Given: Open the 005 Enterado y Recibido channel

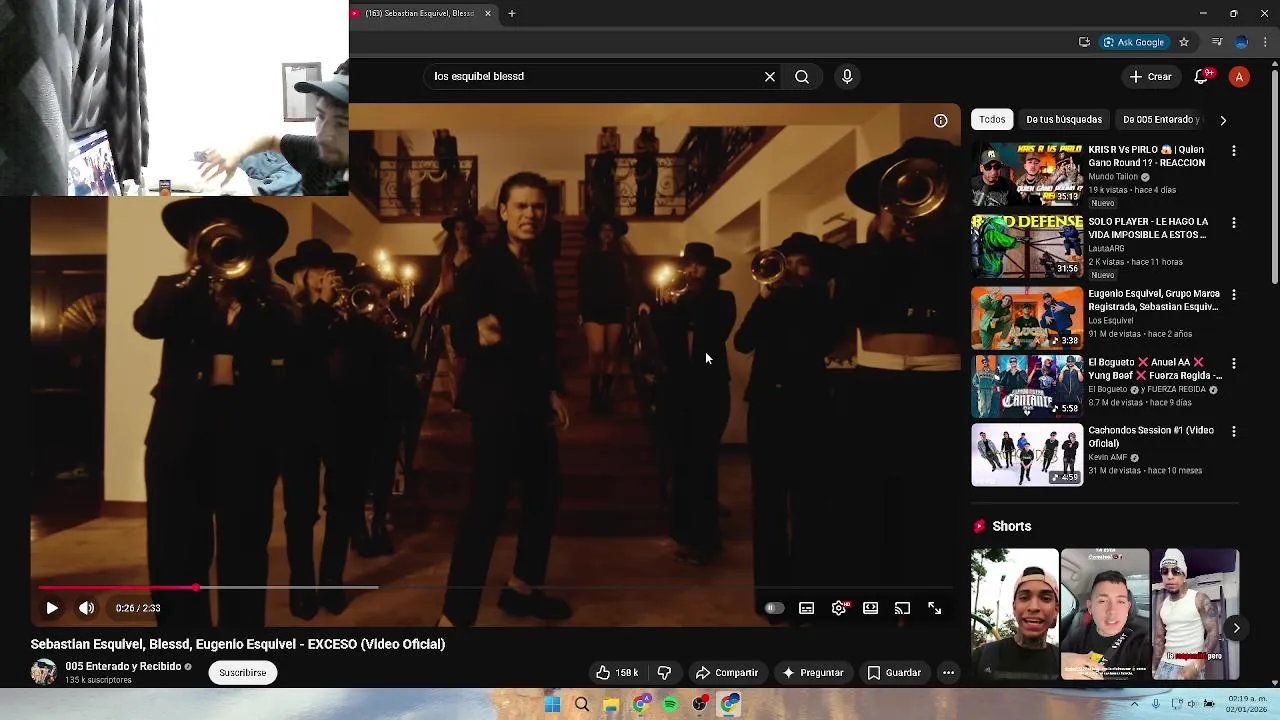Looking at the screenshot, I should (123, 666).
